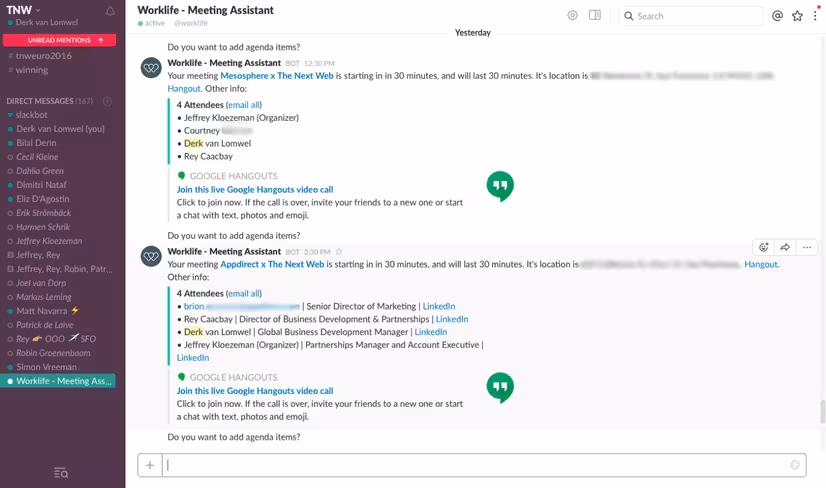Focus the message input box
Screen dimensions: 826x488
click(x=476, y=465)
